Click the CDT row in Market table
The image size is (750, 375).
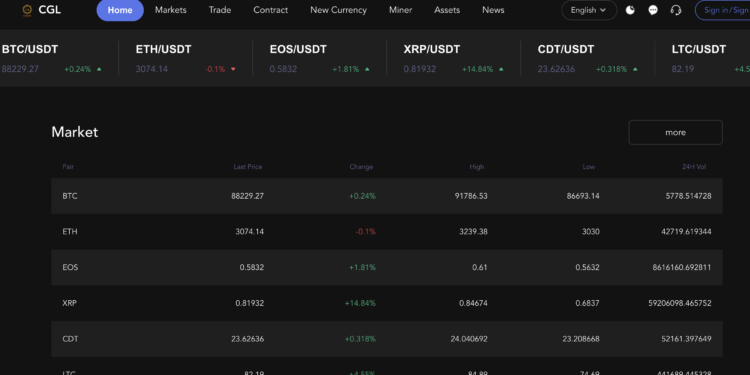[x=386, y=339]
